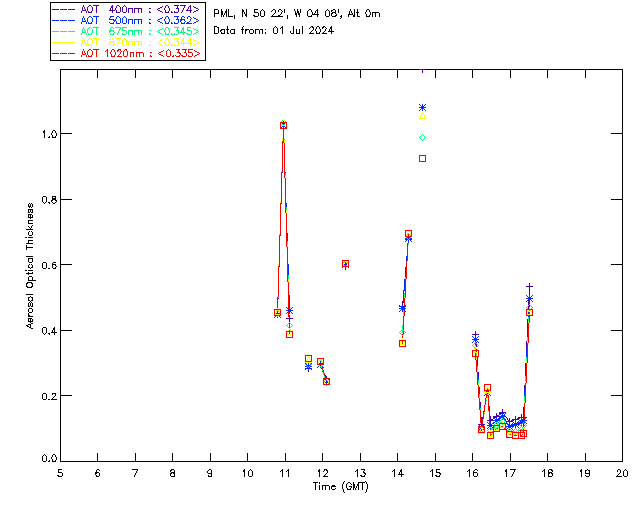Click the 0.6 y-axis tick label
Image resolution: width=640 pixels, height=512 pixels.
pyautogui.click(x=49, y=265)
